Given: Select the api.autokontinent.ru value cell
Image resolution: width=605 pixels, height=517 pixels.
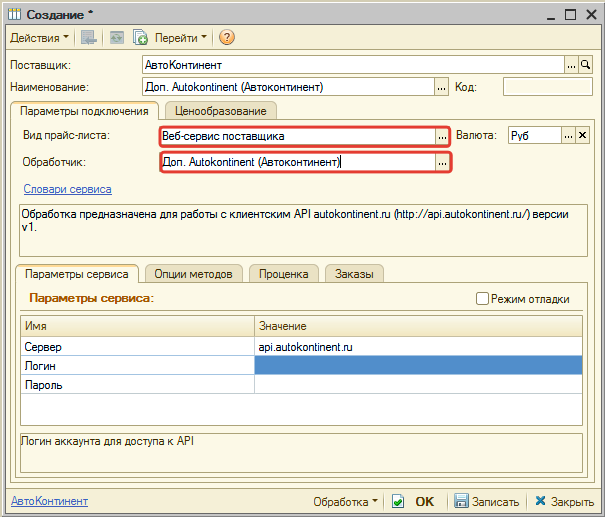Looking at the screenshot, I should 418,346.
